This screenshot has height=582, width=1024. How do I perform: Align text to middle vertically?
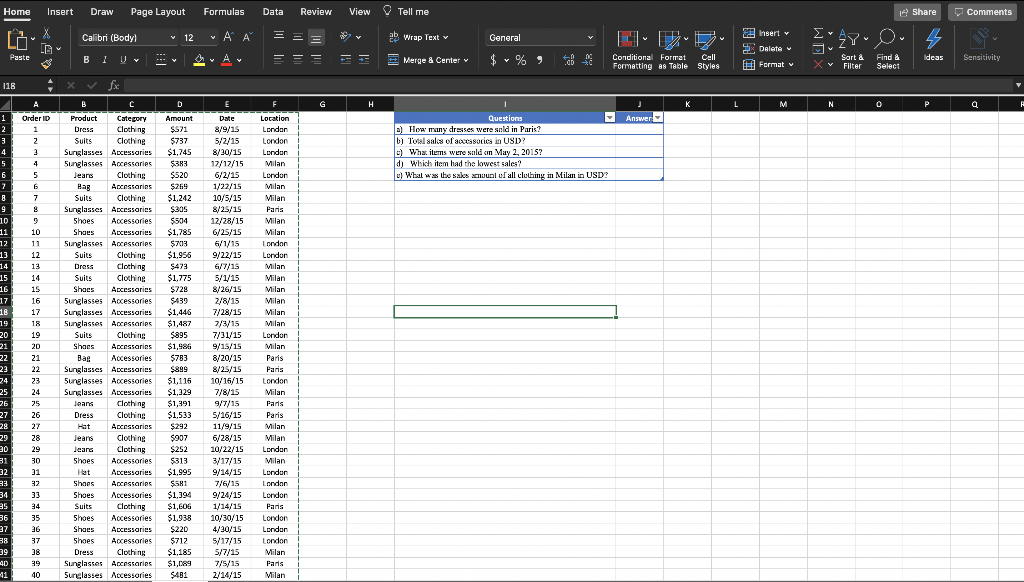(297, 37)
